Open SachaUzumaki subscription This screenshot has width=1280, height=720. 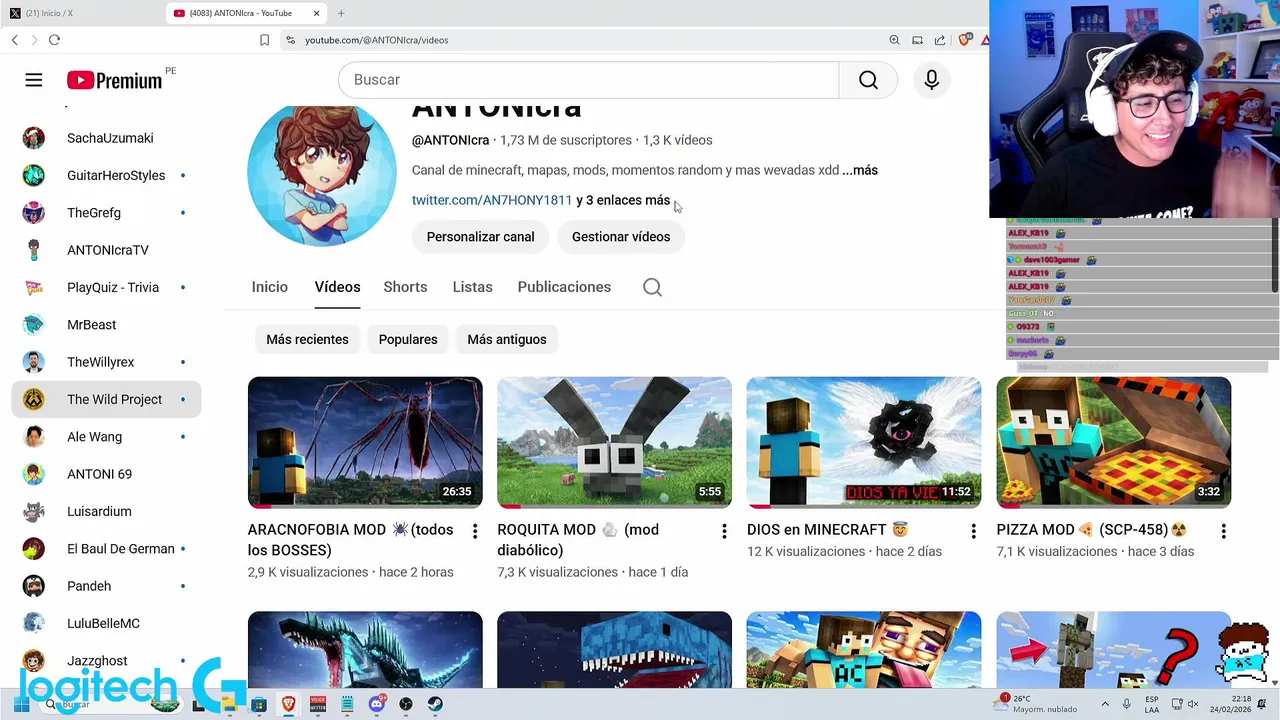pos(106,138)
